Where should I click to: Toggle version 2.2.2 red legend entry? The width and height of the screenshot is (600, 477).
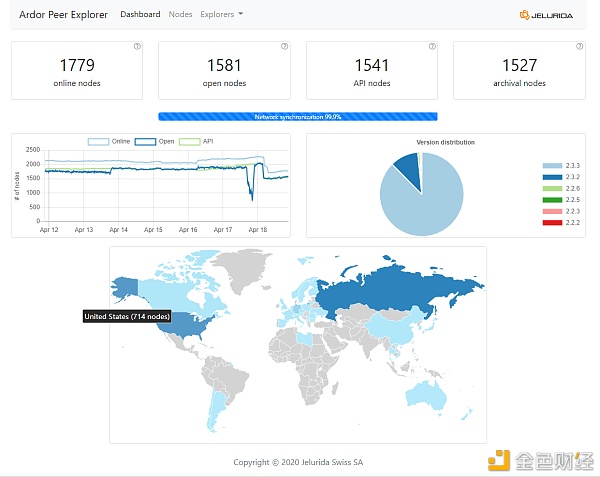click(x=561, y=223)
